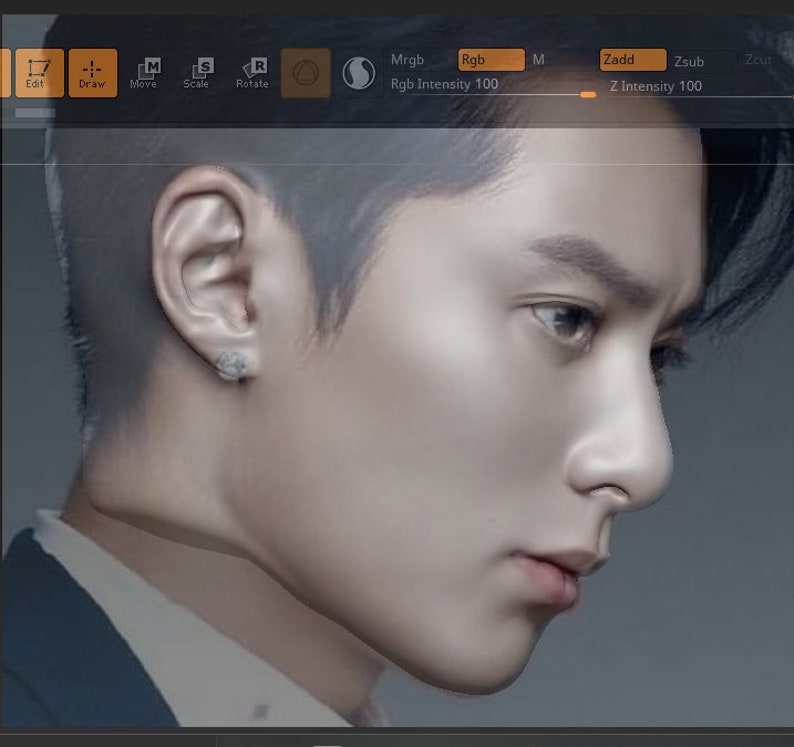Toggle the Edit mode button
This screenshot has width=794, height=747.
click(39, 73)
